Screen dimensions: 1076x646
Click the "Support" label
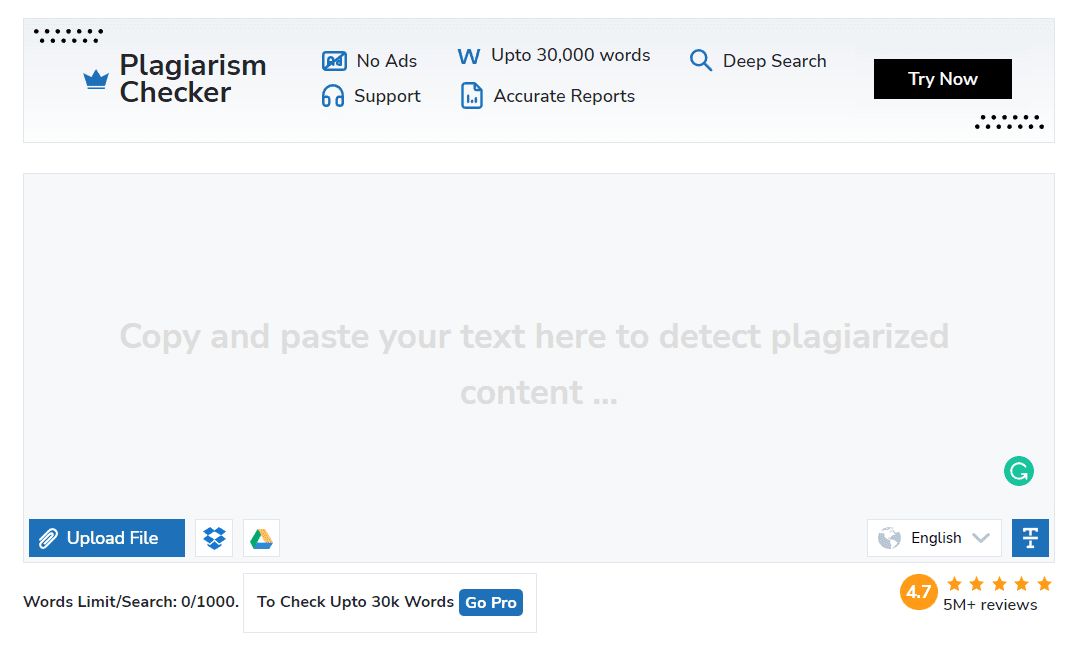[387, 96]
